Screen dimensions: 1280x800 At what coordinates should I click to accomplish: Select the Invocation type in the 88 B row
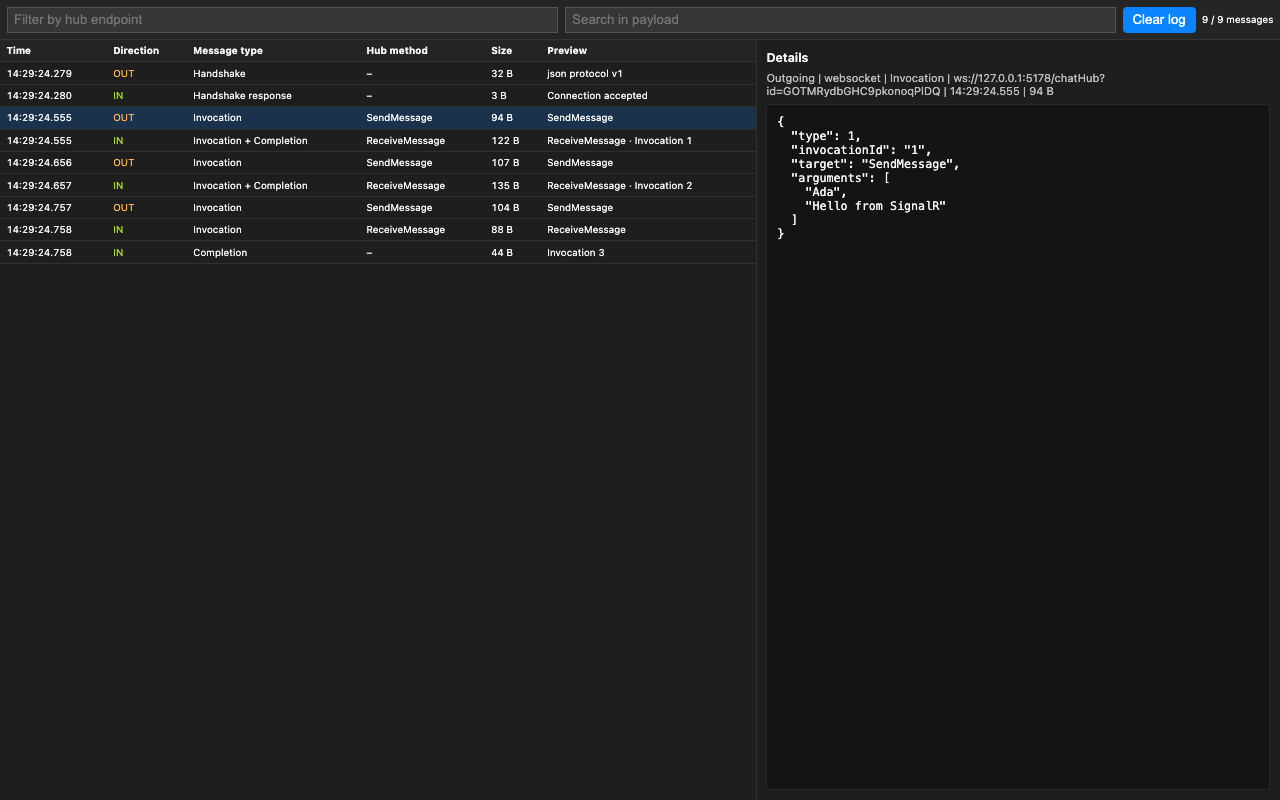[217, 230]
